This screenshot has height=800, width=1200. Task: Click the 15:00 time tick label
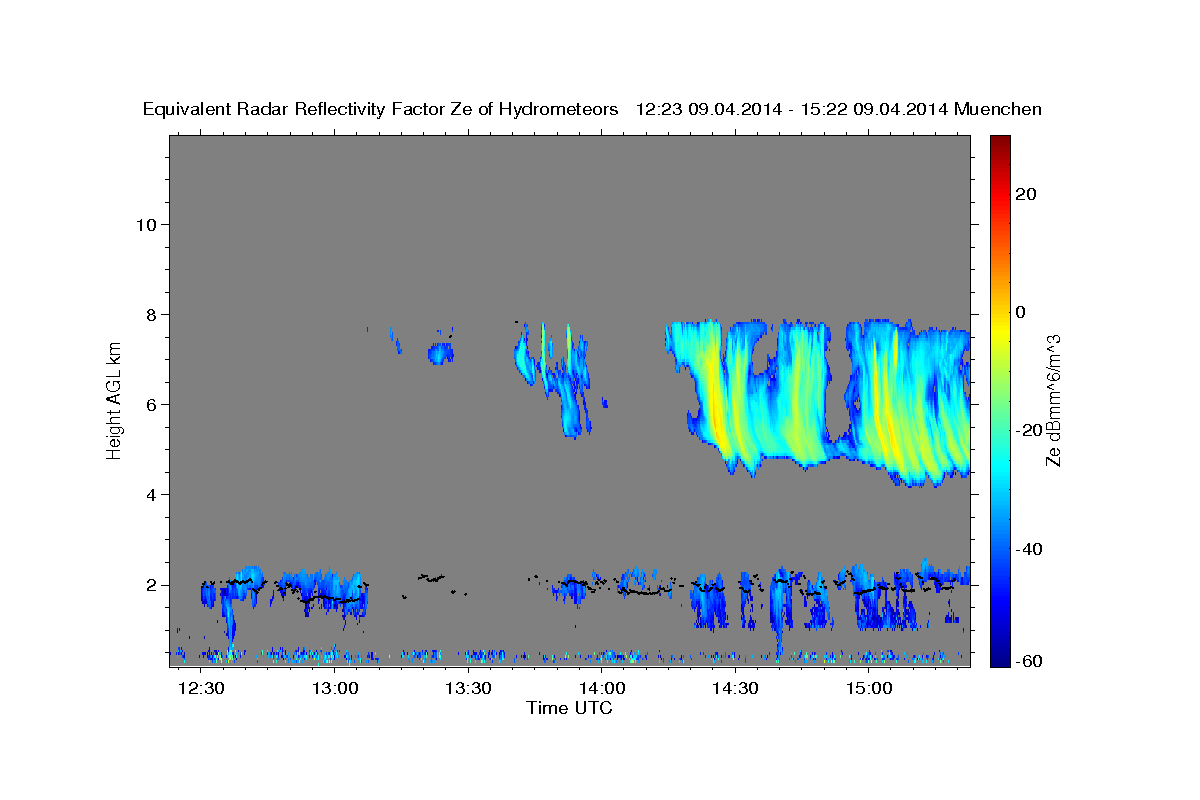click(868, 689)
